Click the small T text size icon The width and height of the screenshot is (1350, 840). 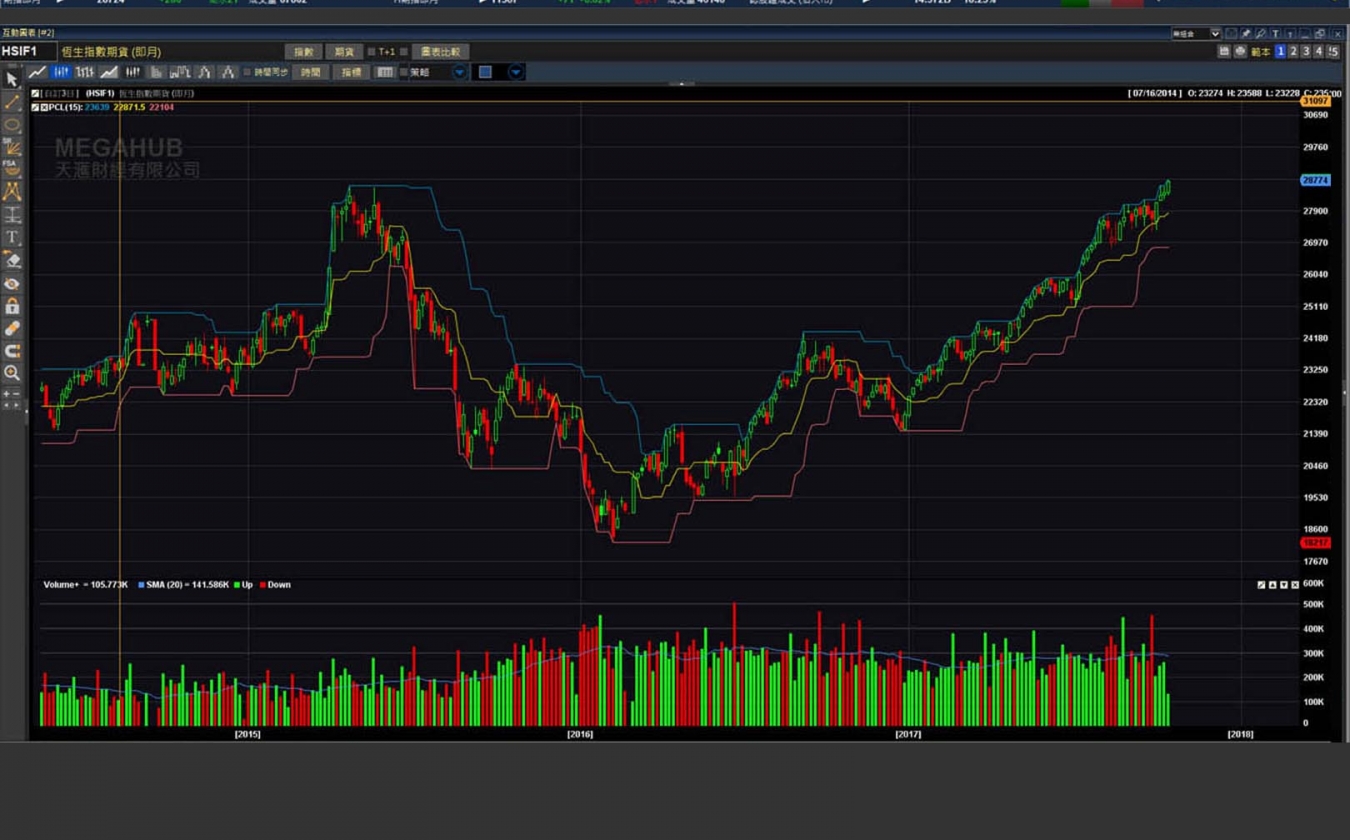pos(1290,34)
